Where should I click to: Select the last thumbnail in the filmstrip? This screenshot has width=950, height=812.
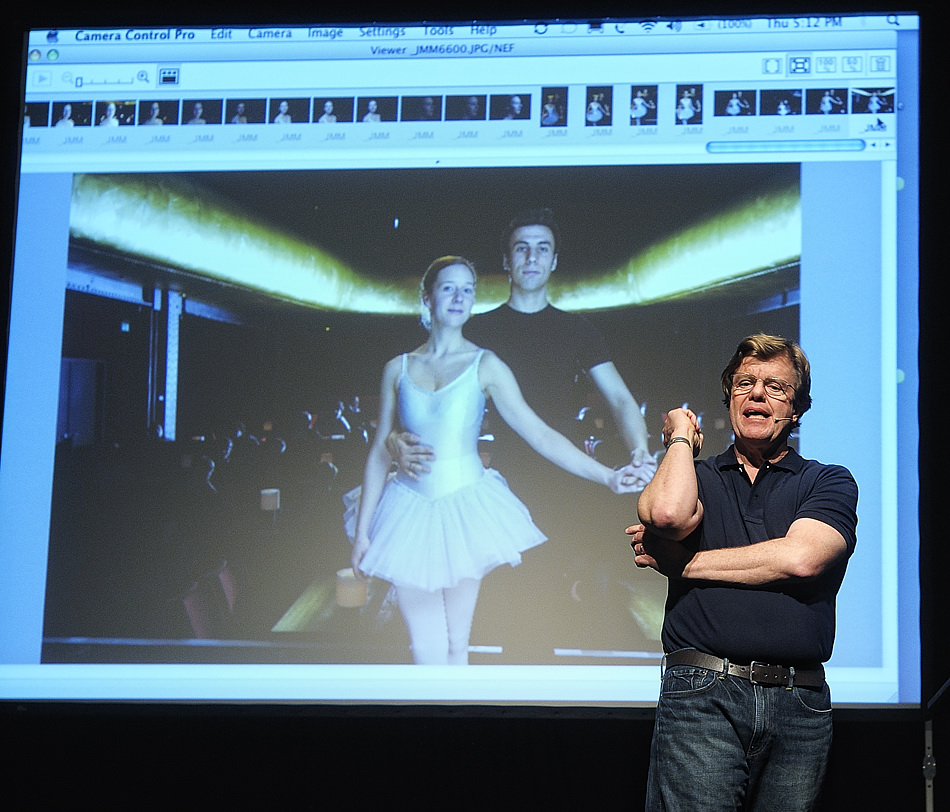tap(872, 101)
